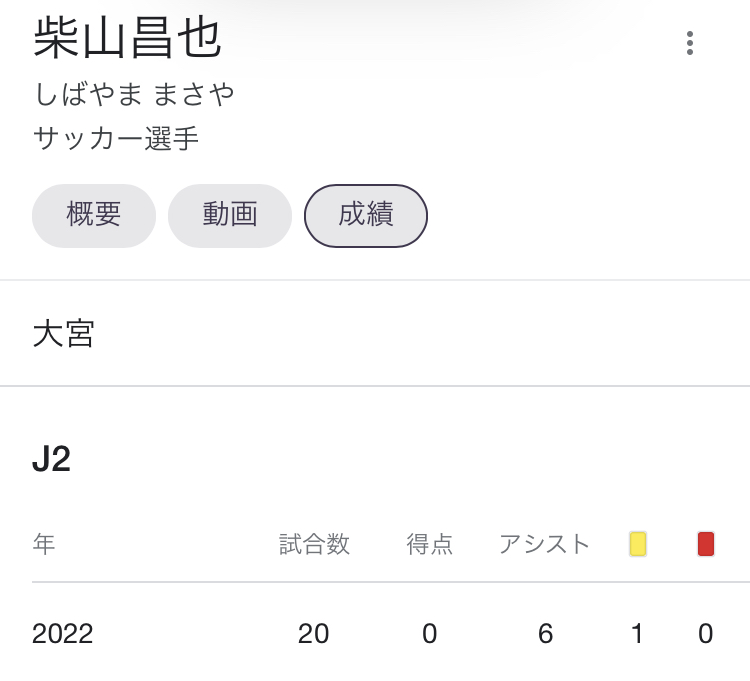Click the goals value under 得点
750x681 pixels.
point(430,634)
